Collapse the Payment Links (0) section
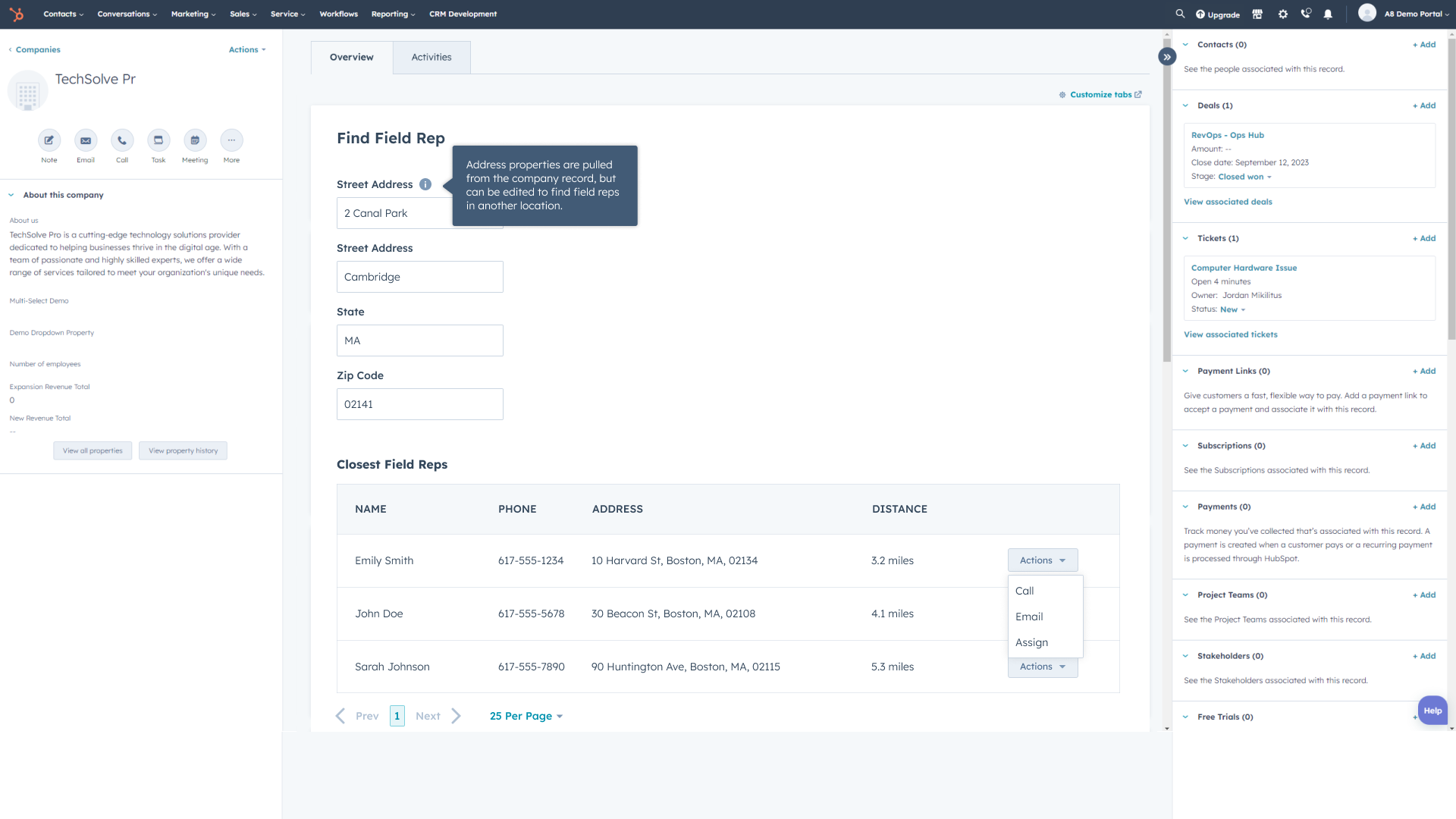 click(1185, 371)
